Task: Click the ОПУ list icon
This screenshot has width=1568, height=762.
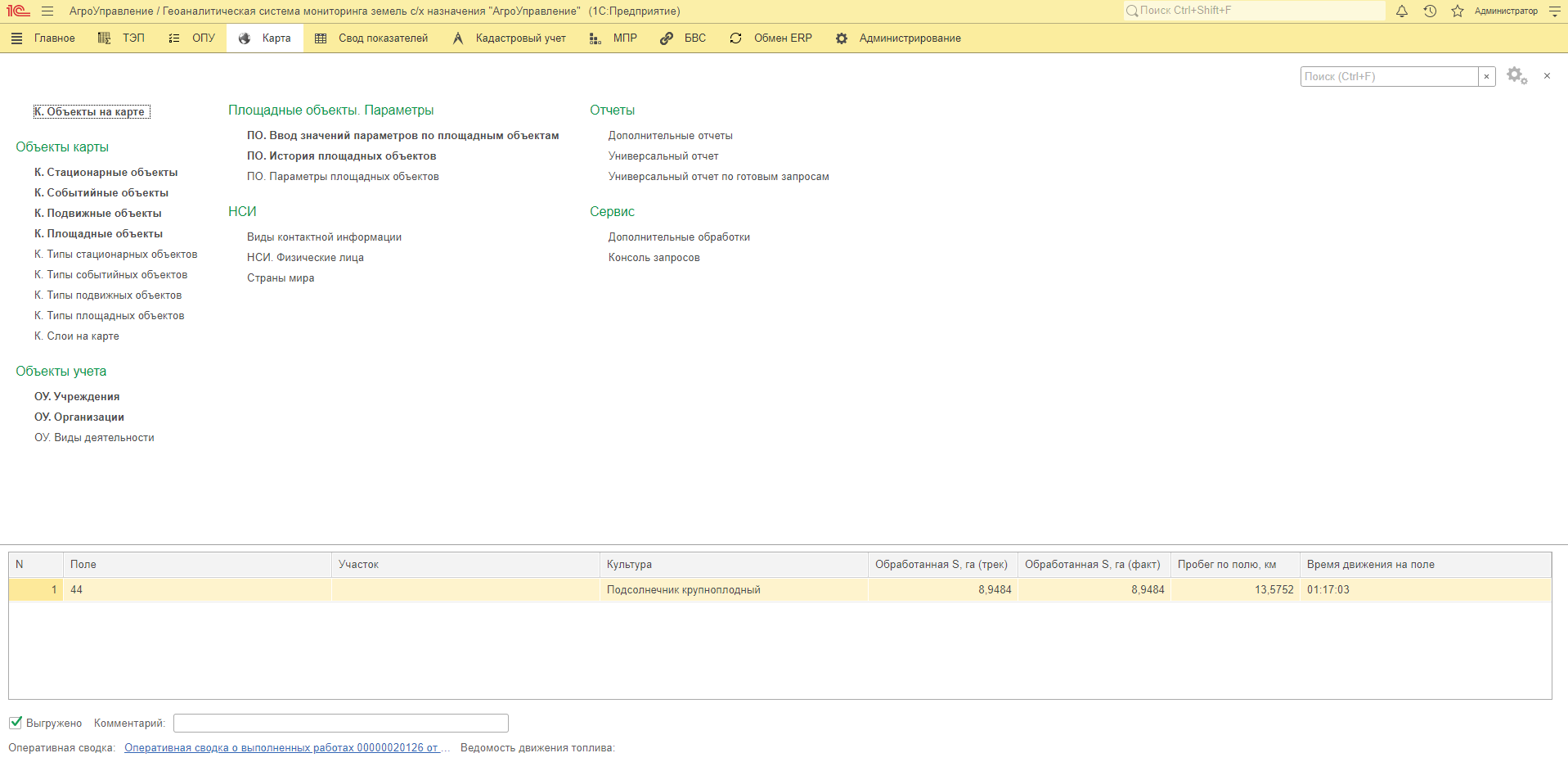Action: [x=174, y=38]
